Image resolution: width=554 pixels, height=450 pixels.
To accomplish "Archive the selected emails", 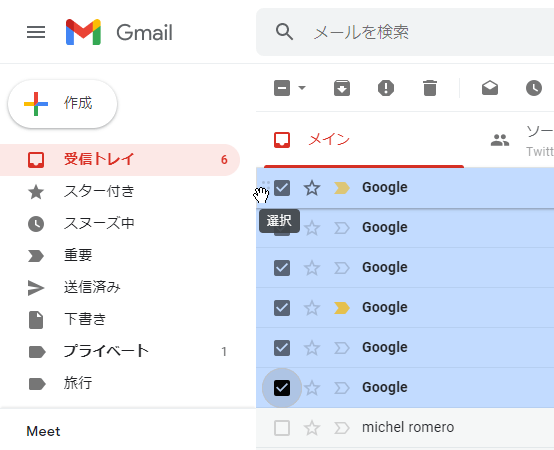I will pyautogui.click(x=342, y=88).
